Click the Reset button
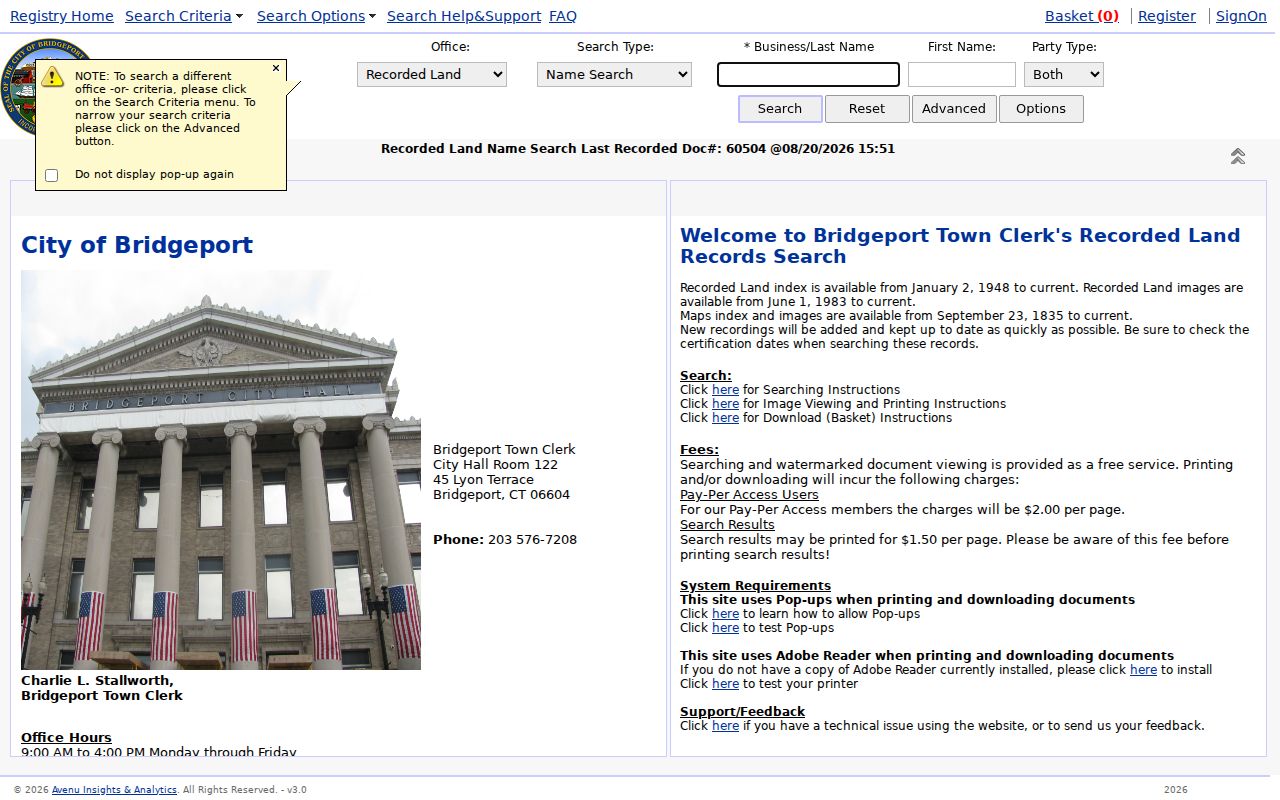The image size is (1280, 800). click(x=867, y=109)
